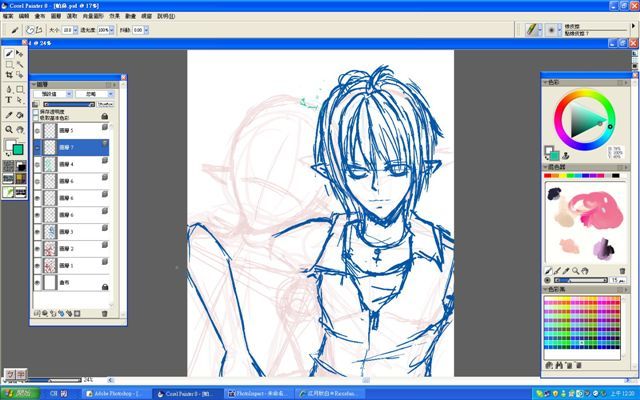Hide the 畫布 canvas layer

[x=38, y=282]
